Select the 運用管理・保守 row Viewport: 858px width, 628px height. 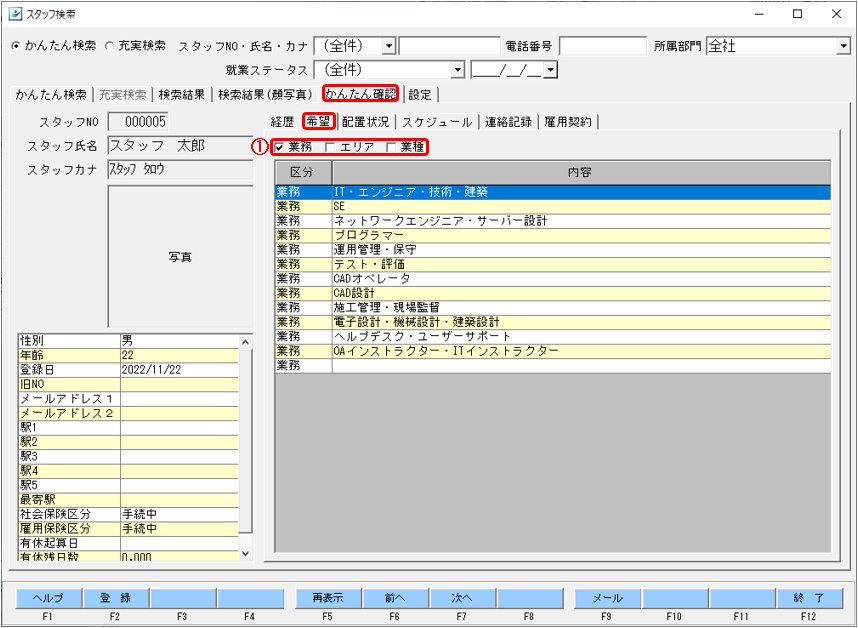coord(553,250)
